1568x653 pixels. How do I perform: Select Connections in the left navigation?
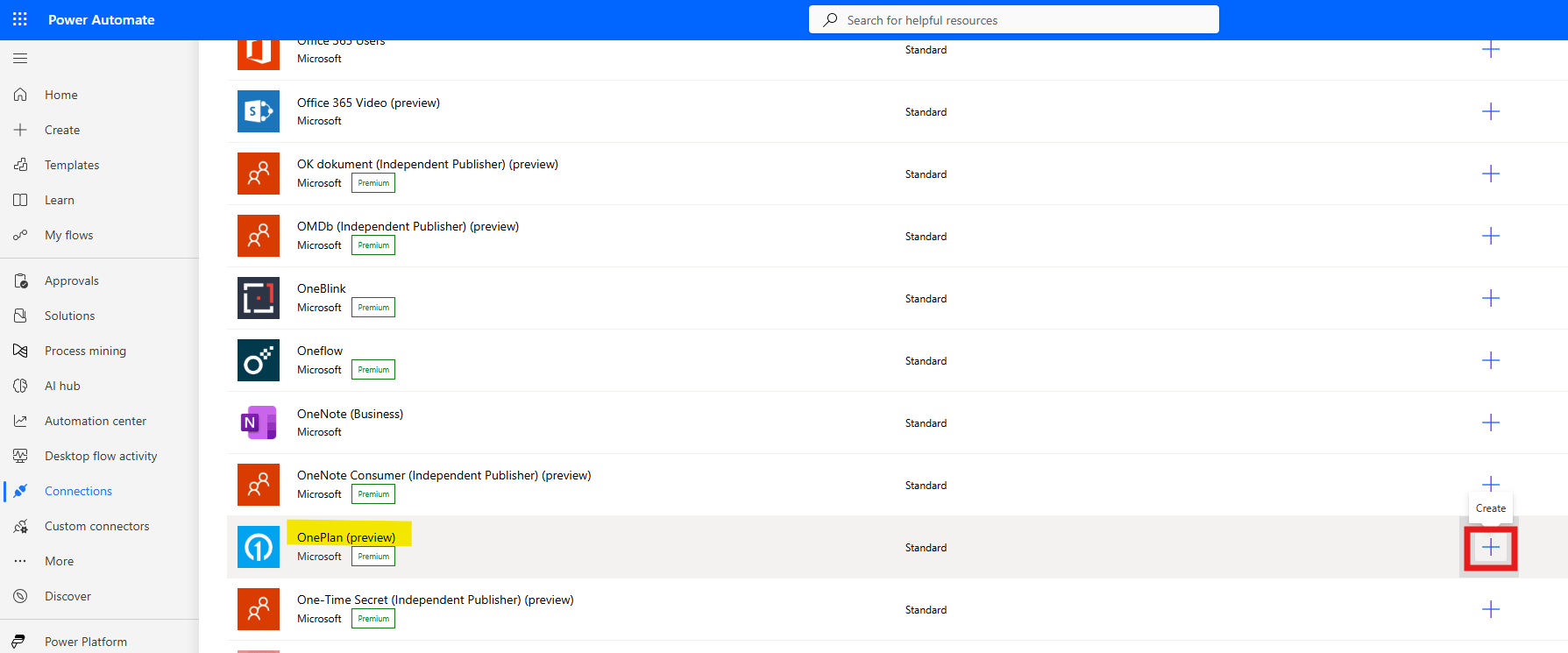click(78, 491)
